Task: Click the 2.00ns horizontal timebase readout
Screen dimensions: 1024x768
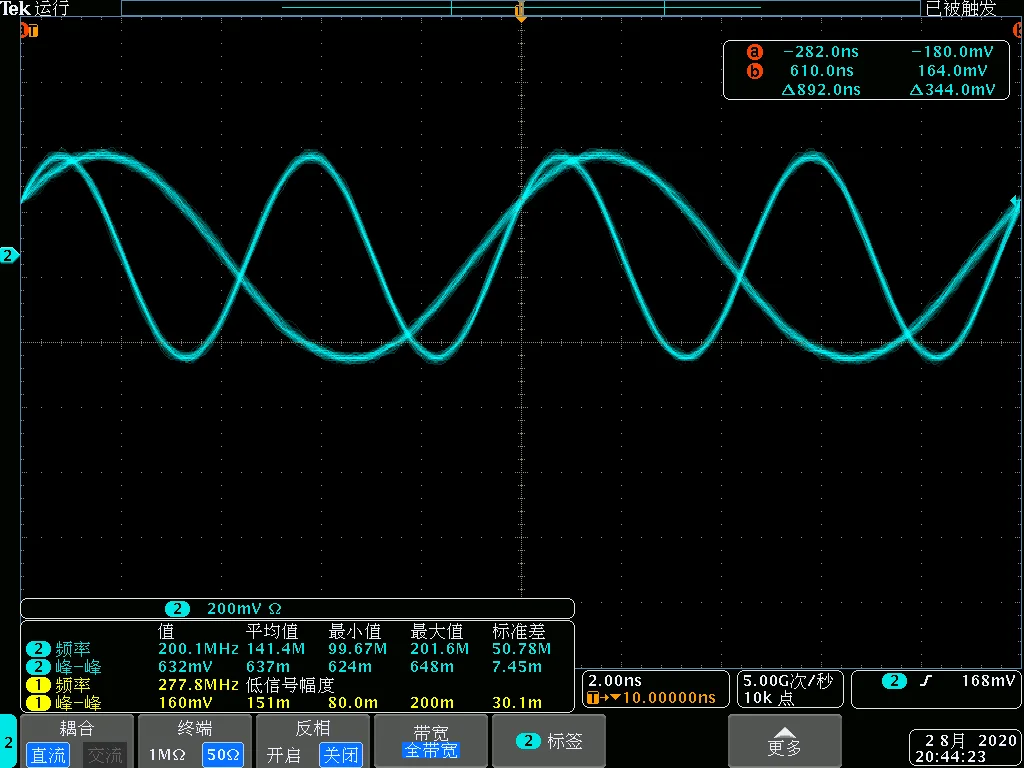Action: (616, 680)
